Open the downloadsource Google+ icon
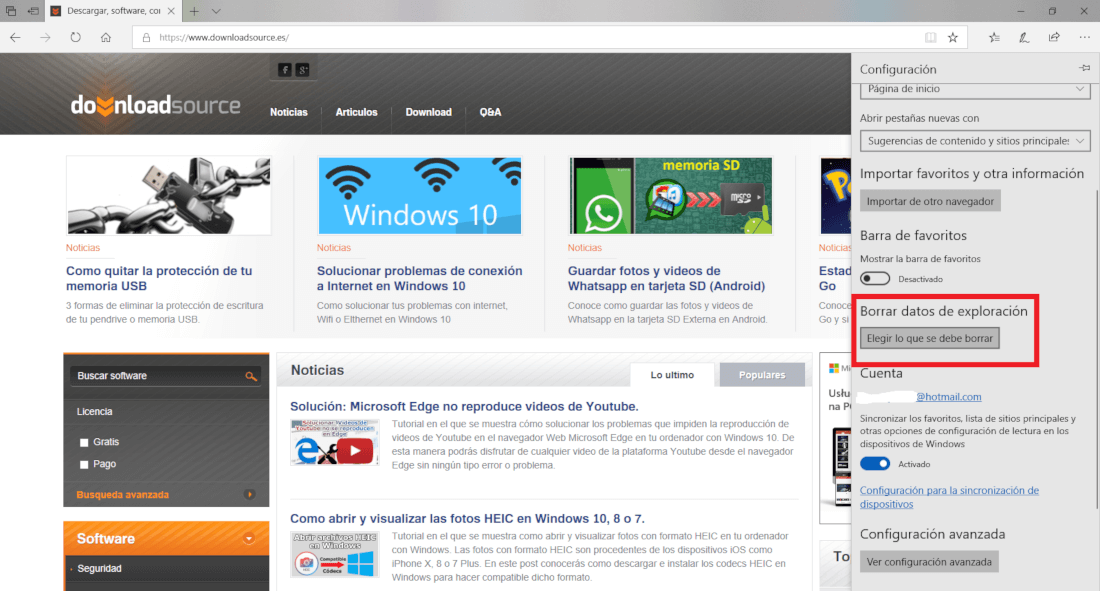The image size is (1100, 591). coord(302,69)
